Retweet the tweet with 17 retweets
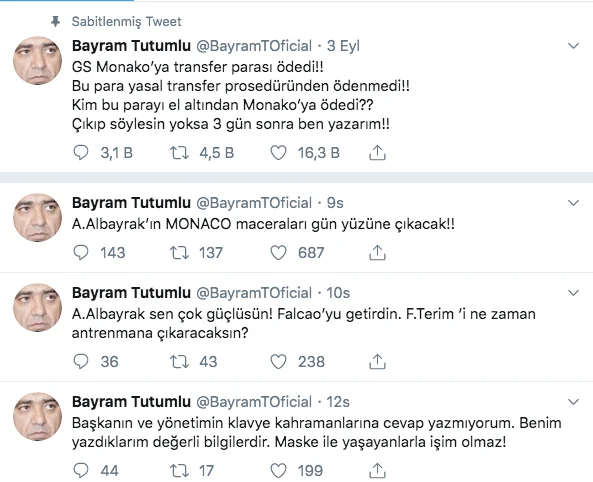593x482 pixels. coord(179,471)
